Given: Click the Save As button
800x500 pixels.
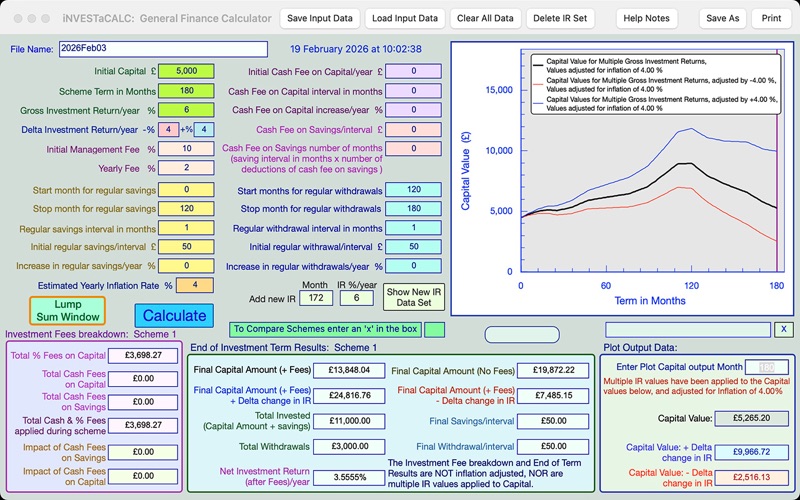Looking at the screenshot, I should pos(722,18).
